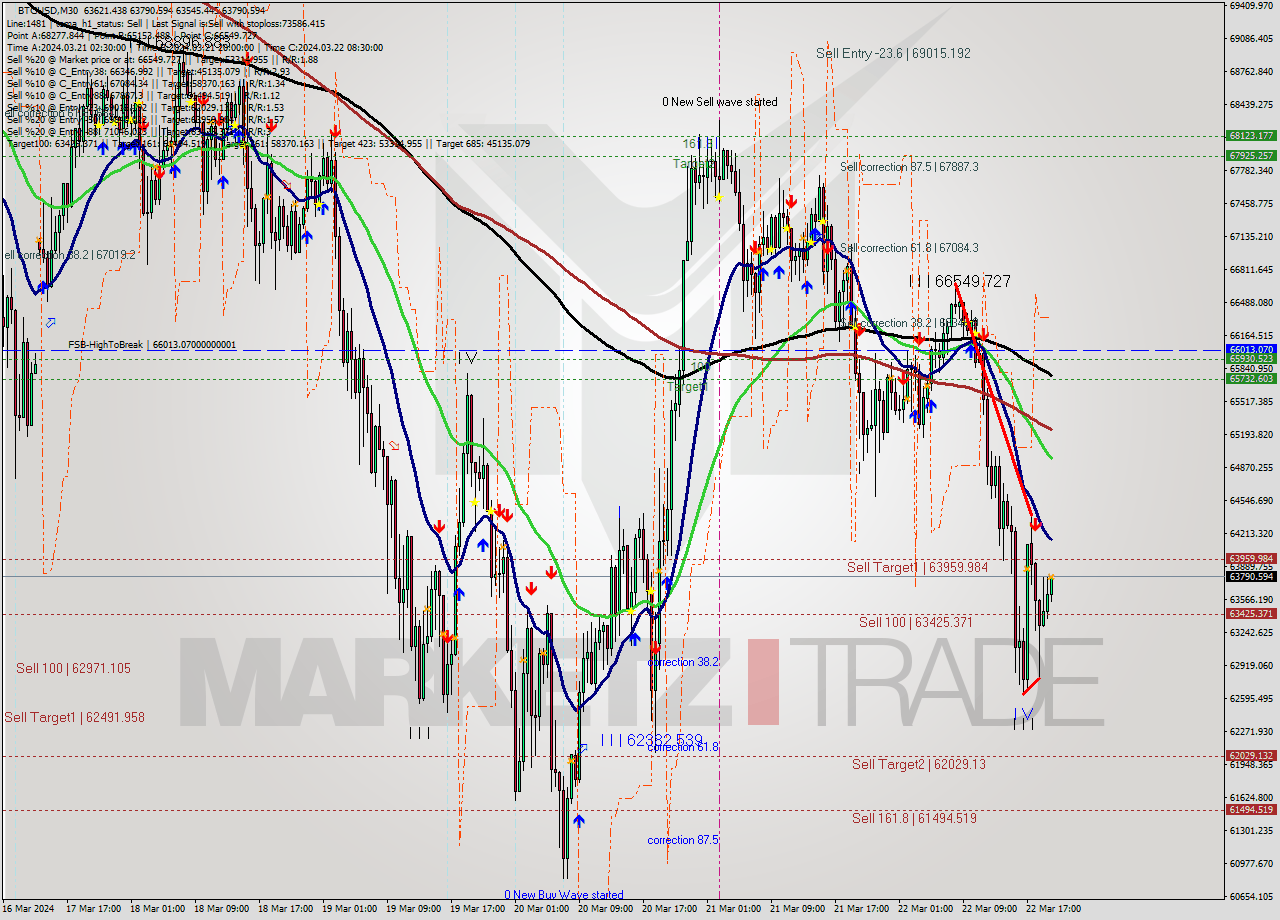The height and width of the screenshot is (920, 1280).
Task: Click the 67458.790 price axis value
Action: tap(1250, 203)
